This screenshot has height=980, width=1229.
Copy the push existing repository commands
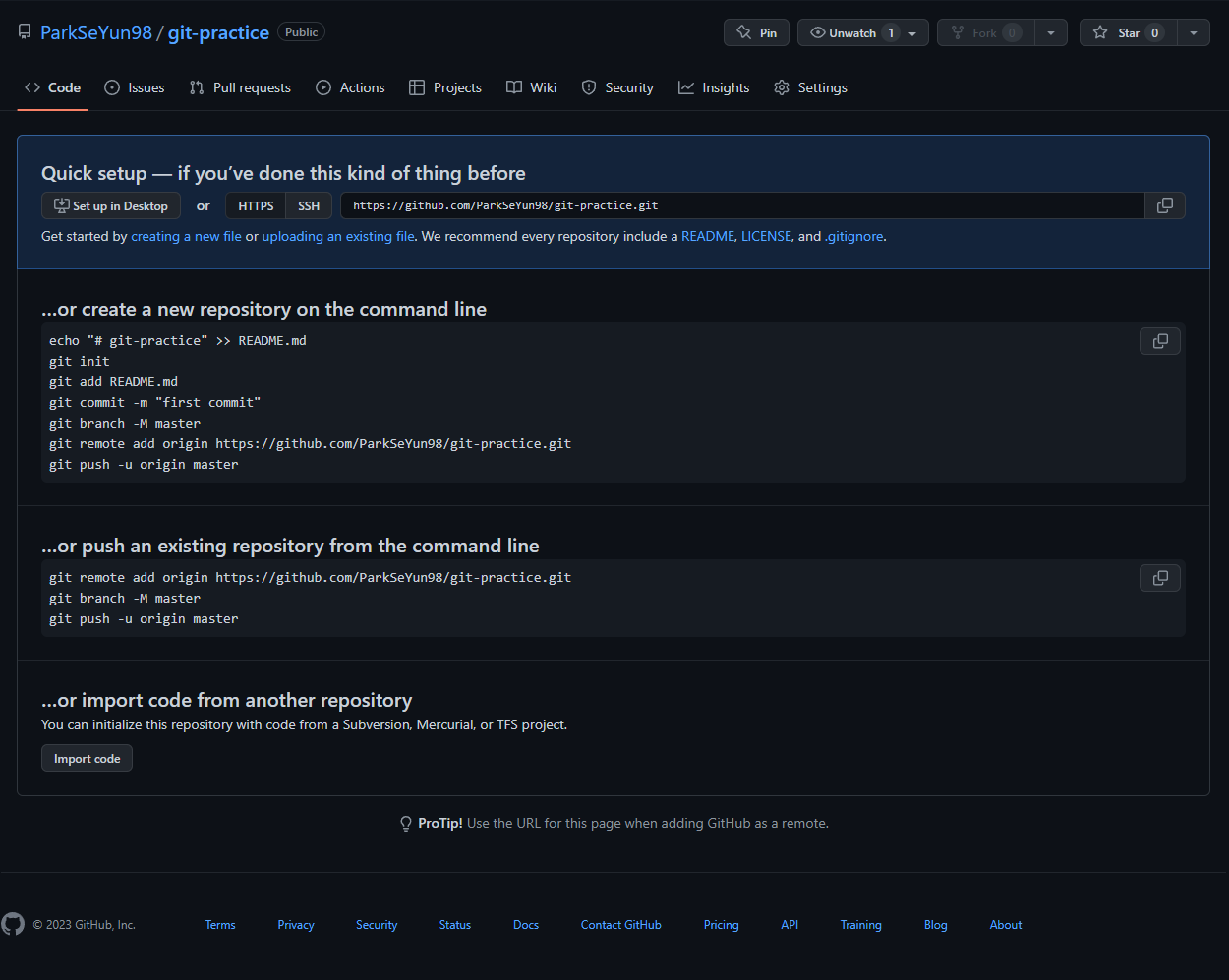[x=1160, y=578]
